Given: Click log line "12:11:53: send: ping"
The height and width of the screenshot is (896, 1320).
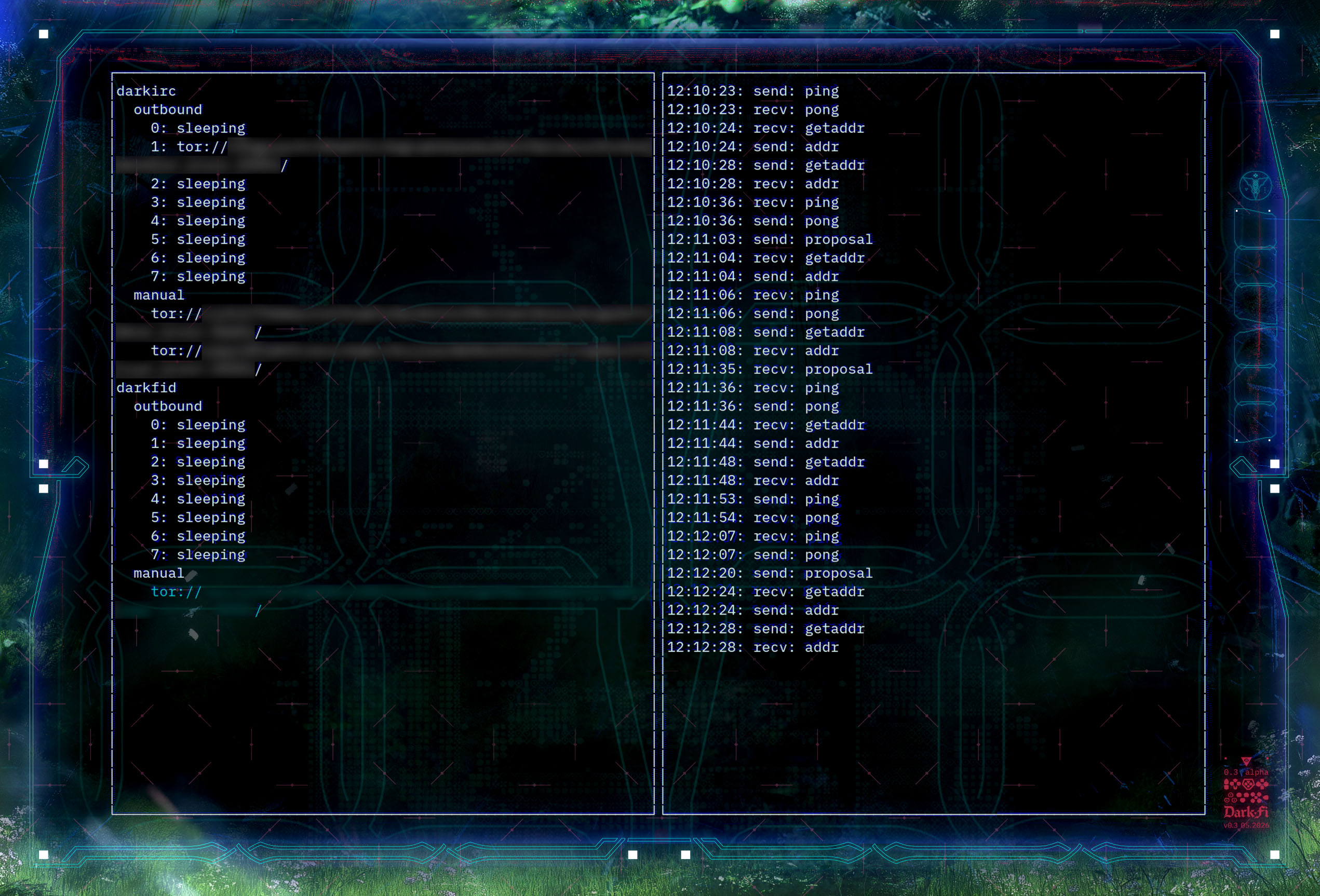Looking at the screenshot, I should (752, 499).
